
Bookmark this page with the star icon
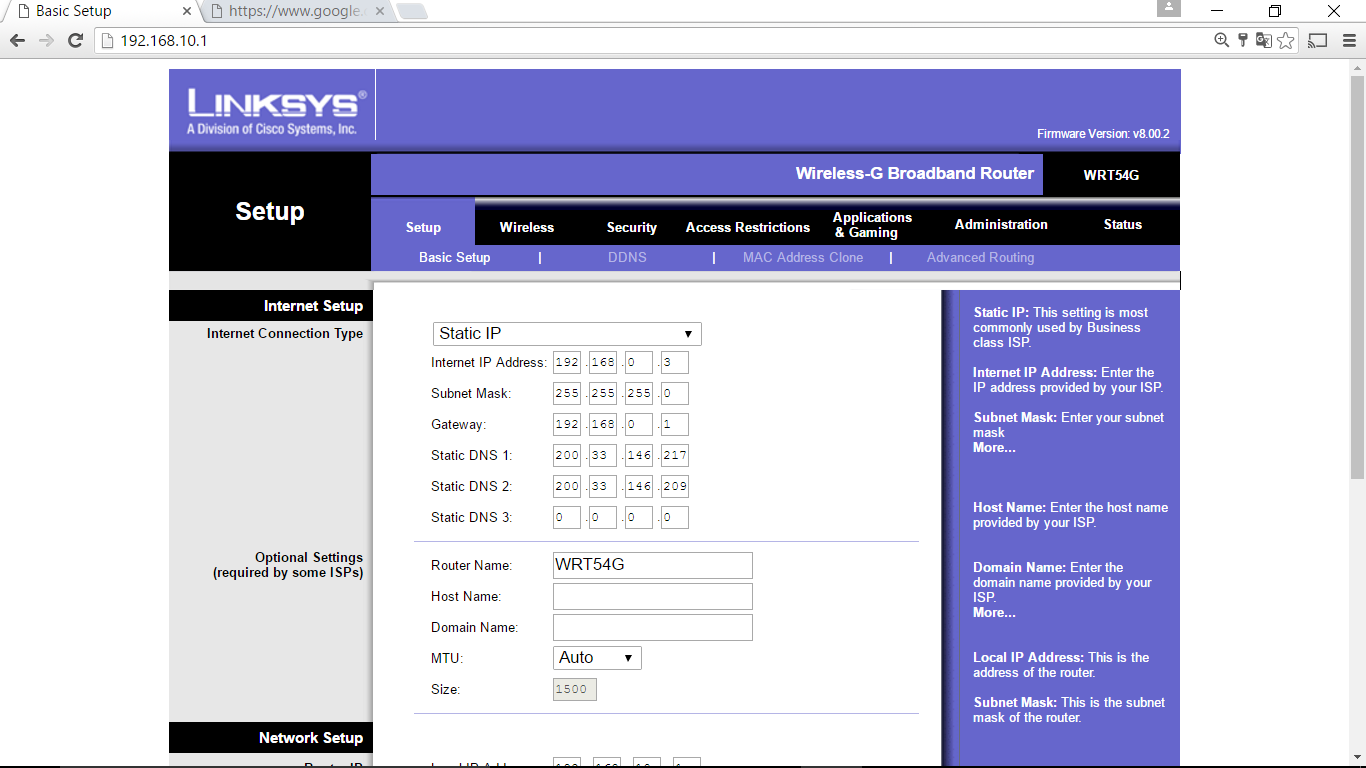click(x=1286, y=40)
